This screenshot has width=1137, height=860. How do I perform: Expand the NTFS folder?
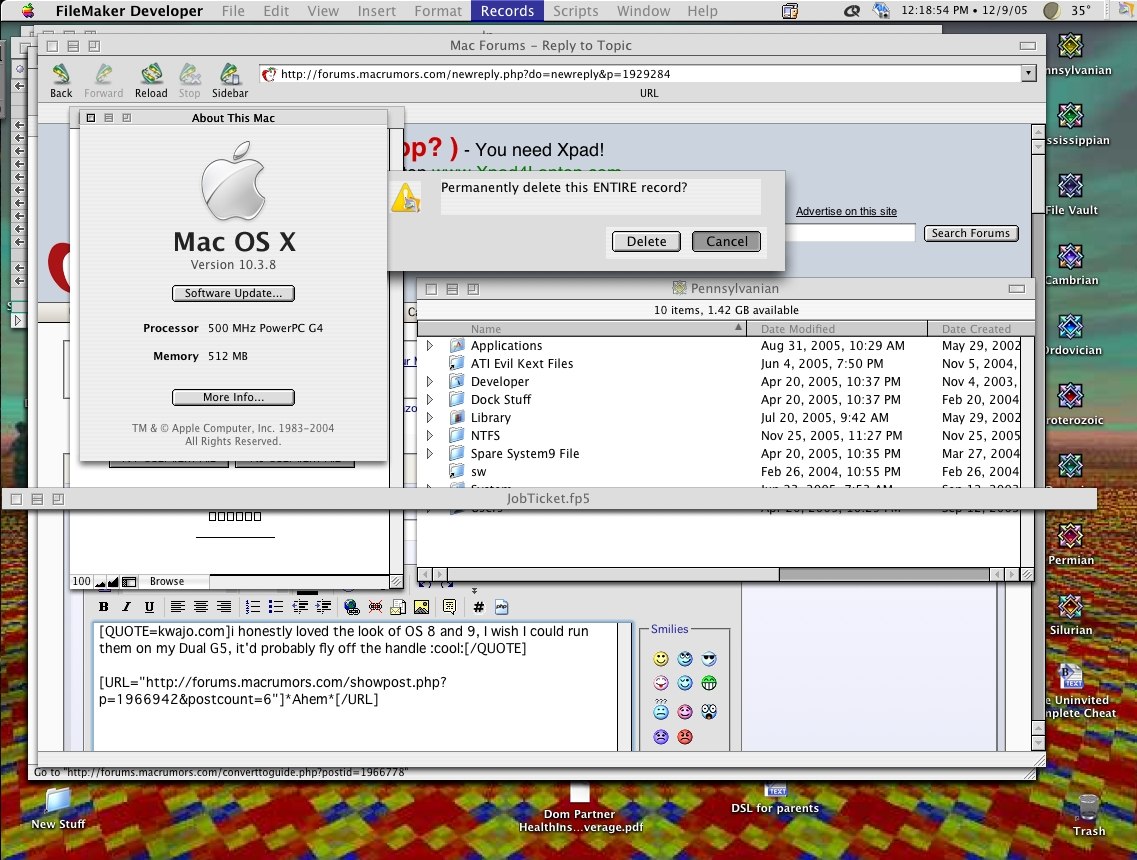430,436
